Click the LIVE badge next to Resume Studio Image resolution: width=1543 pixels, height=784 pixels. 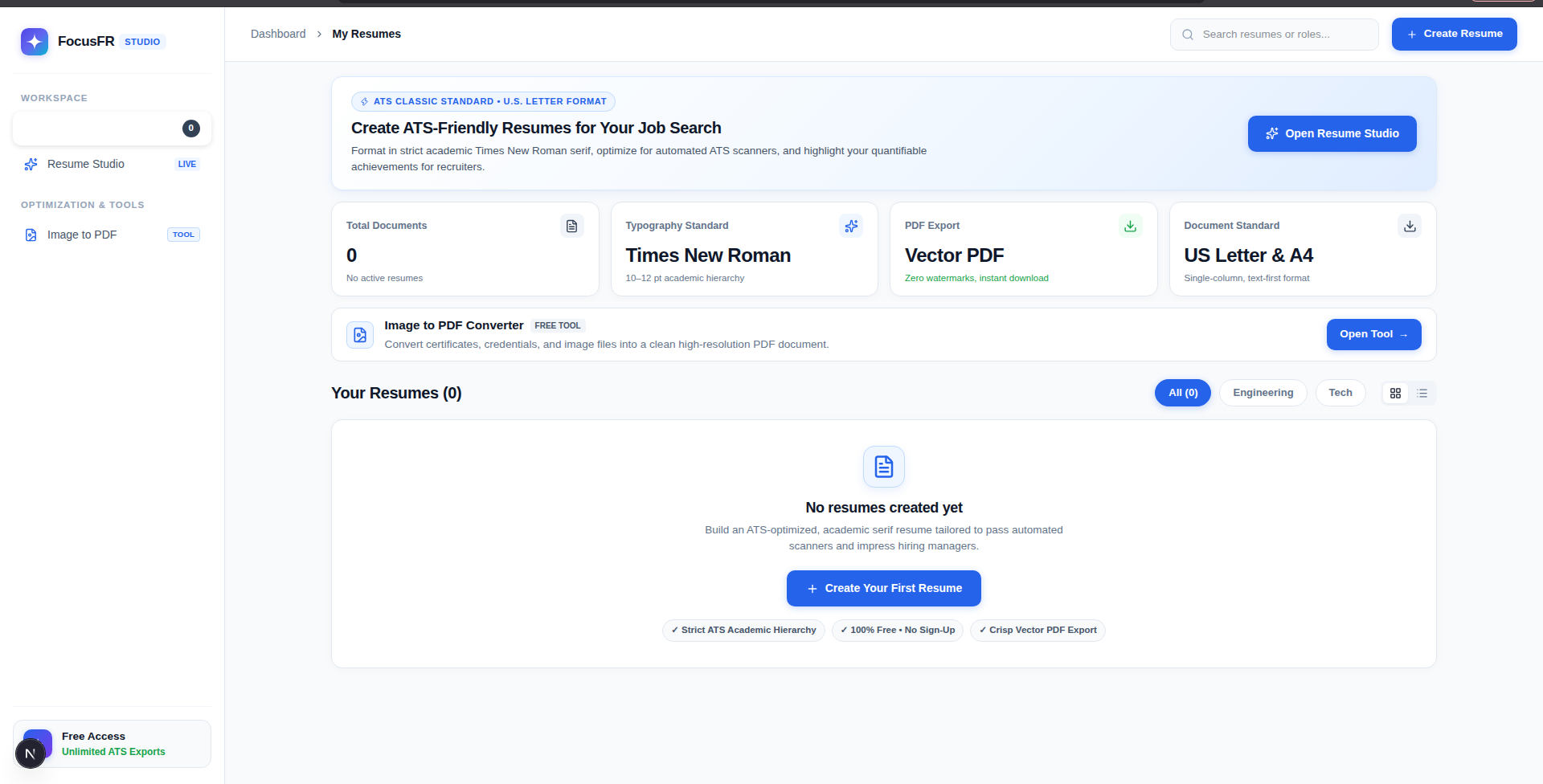187,164
